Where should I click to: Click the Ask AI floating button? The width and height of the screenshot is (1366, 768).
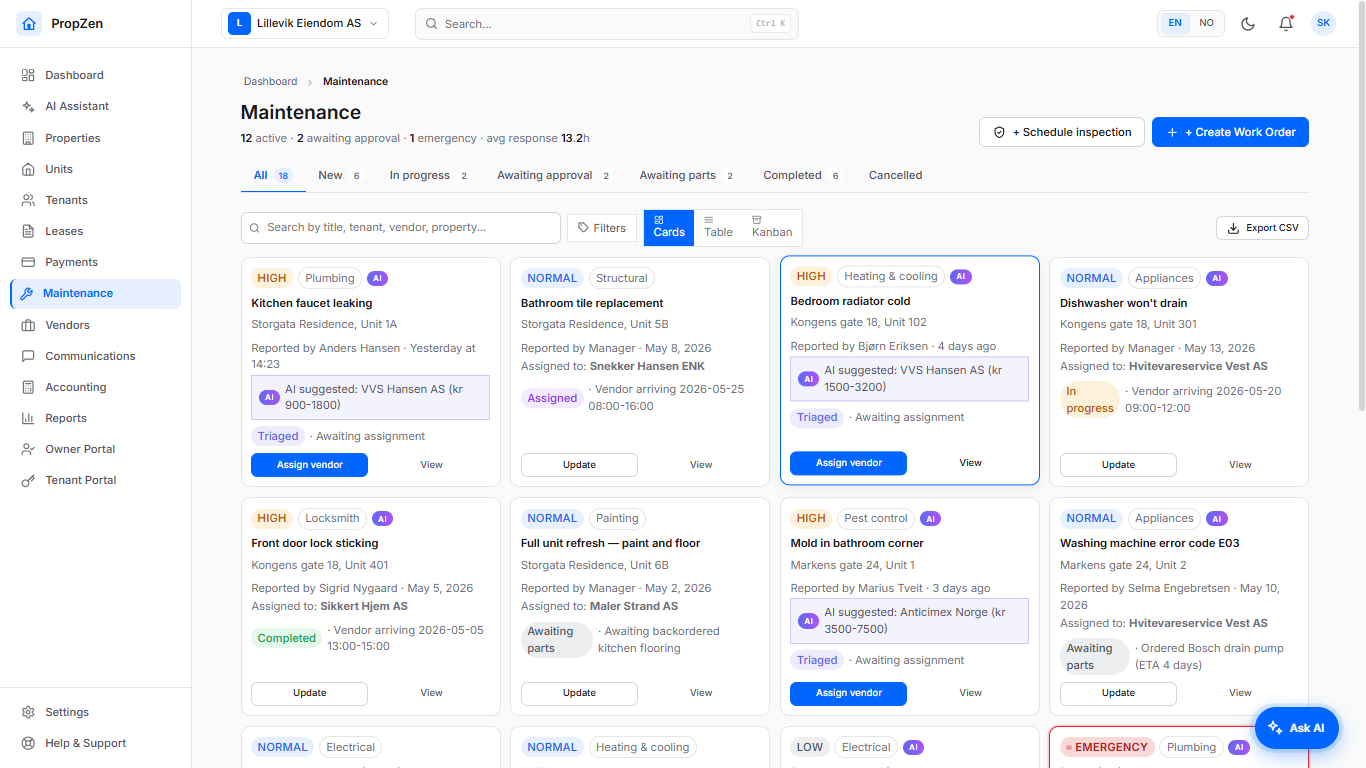pos(1297,728)
